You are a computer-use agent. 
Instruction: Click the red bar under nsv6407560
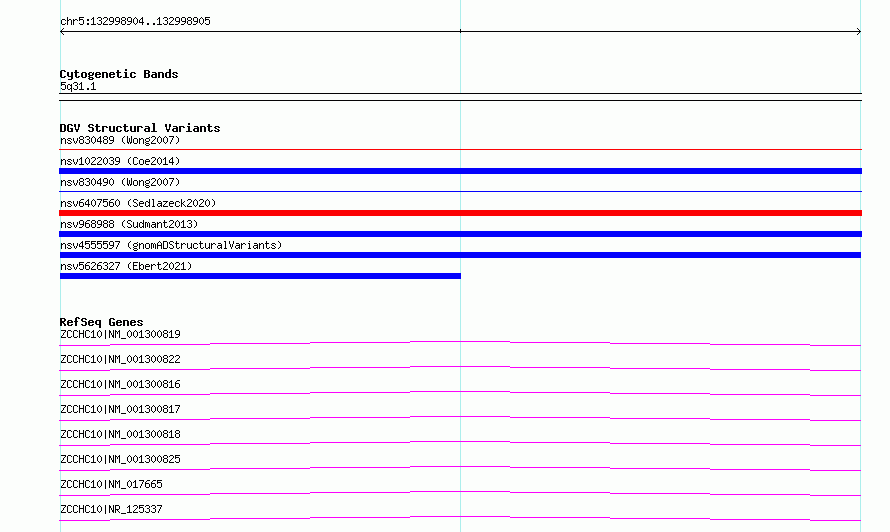(x=460, y=213)
